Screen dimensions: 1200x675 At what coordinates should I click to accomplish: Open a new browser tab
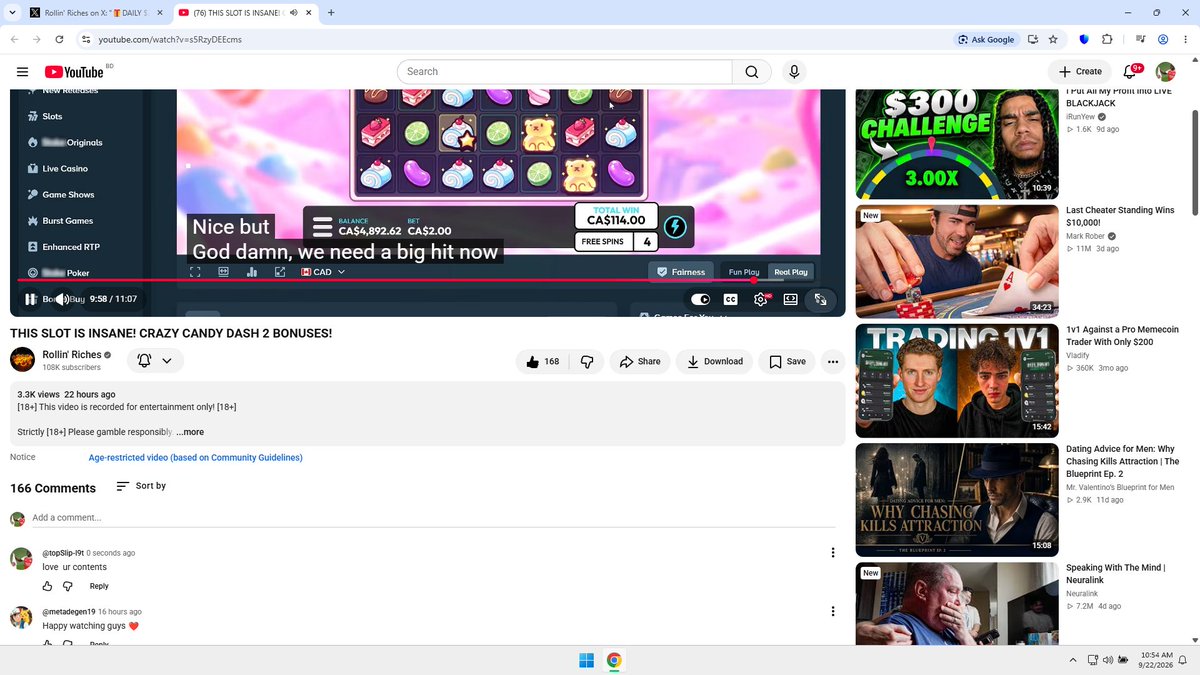(x=331, y=12)
